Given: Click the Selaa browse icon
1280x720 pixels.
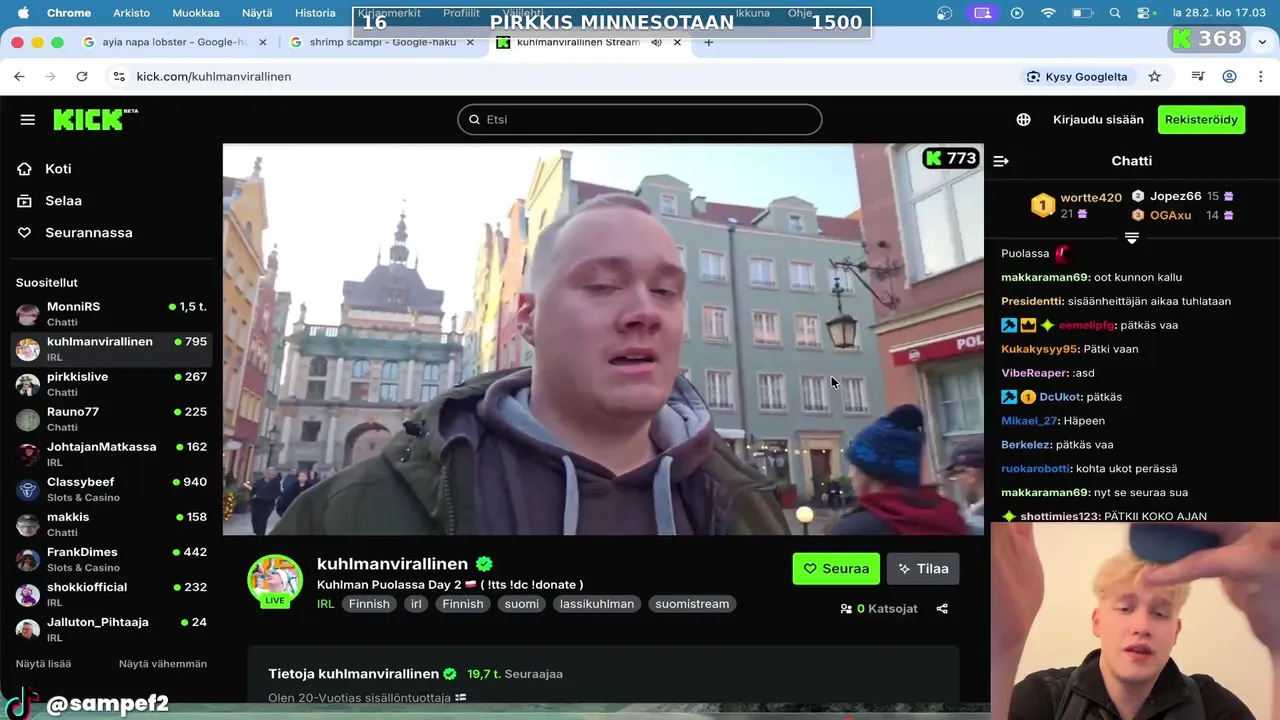Looking at the screenshot, I should pyautogui.click(x=25, y=201).
